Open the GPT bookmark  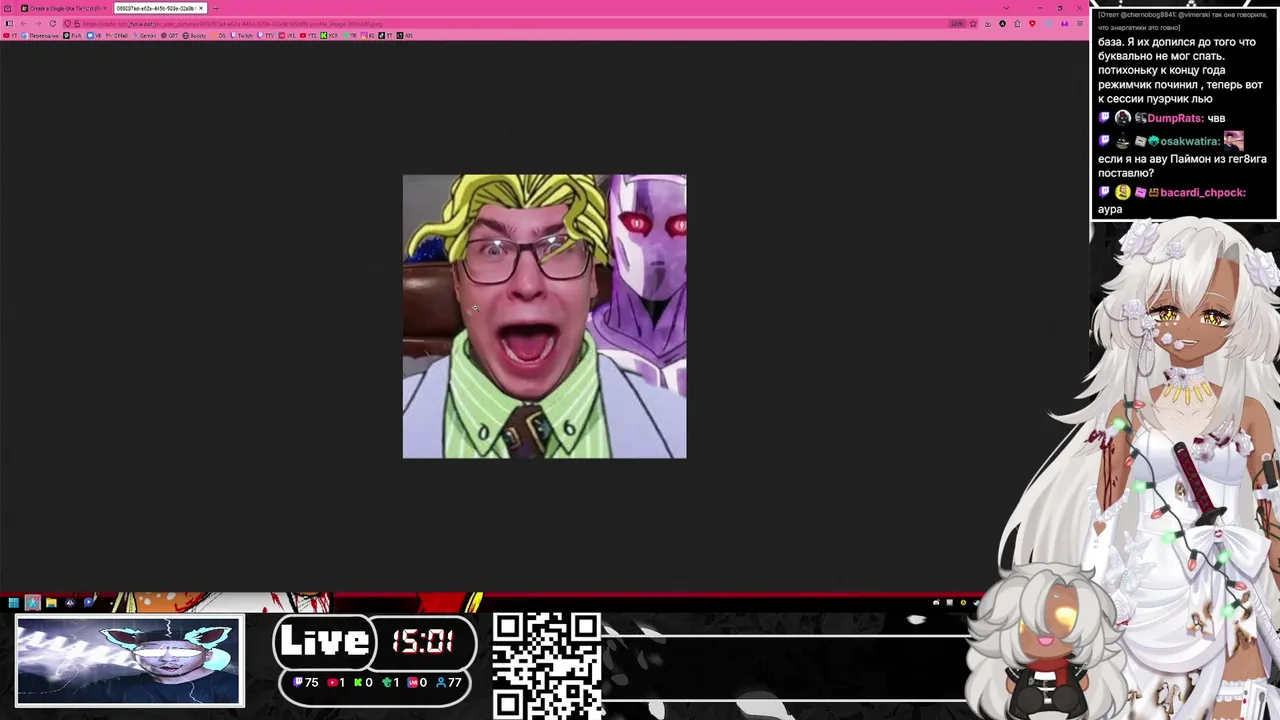(x=170, y=35)
